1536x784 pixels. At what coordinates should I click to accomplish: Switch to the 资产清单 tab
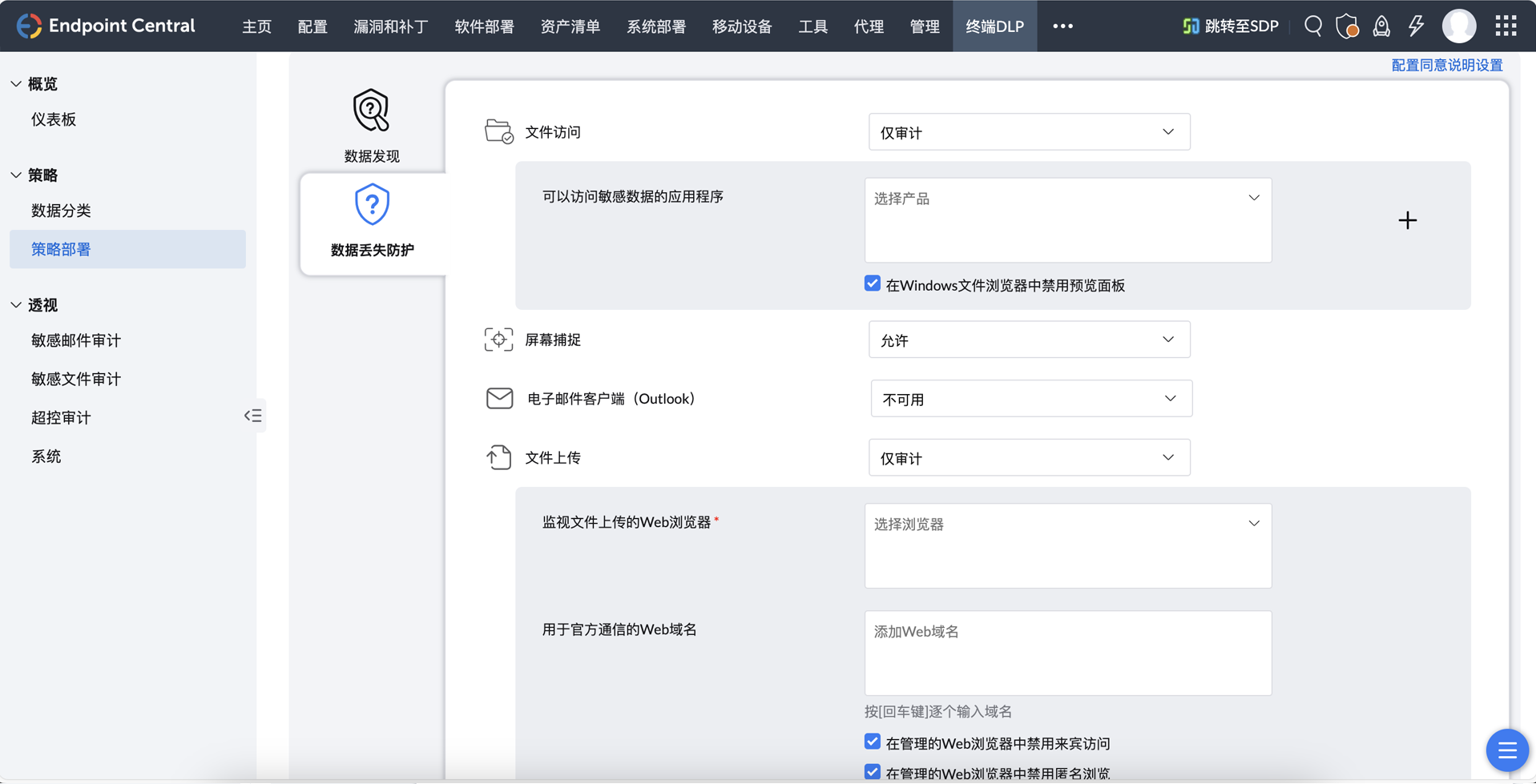570,26
